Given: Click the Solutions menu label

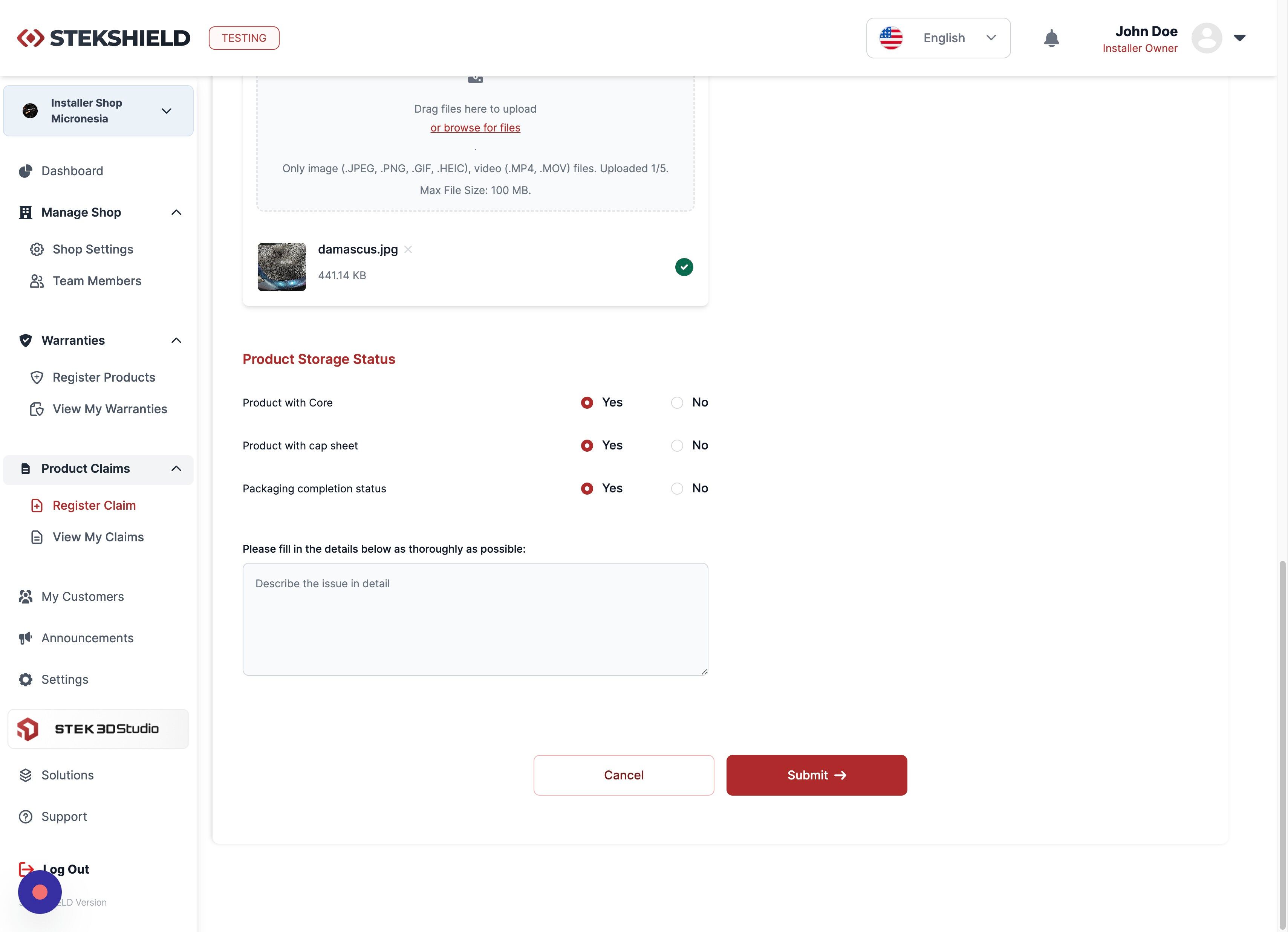Looking at the screenshot, I should click(67, 775).
